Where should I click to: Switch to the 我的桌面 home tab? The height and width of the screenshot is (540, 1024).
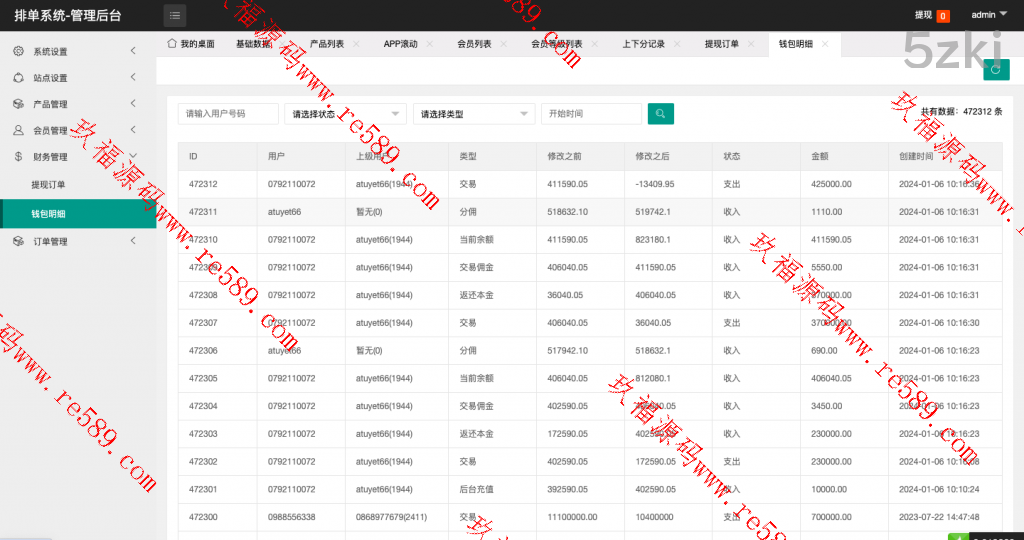pyautogui.click(x=191, y=44)
